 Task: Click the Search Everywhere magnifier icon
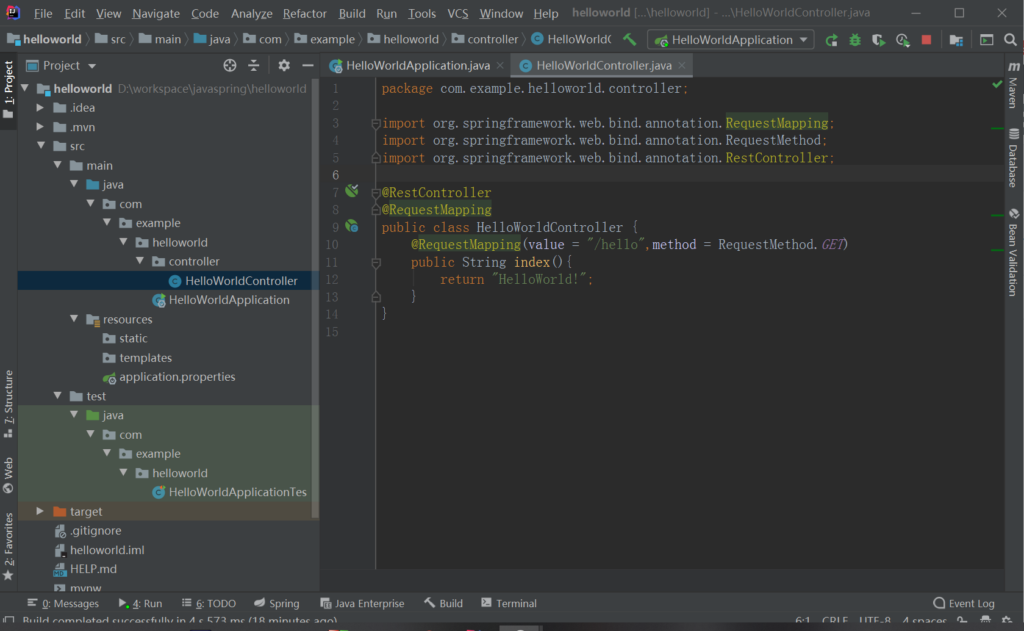pos(1010,40)
